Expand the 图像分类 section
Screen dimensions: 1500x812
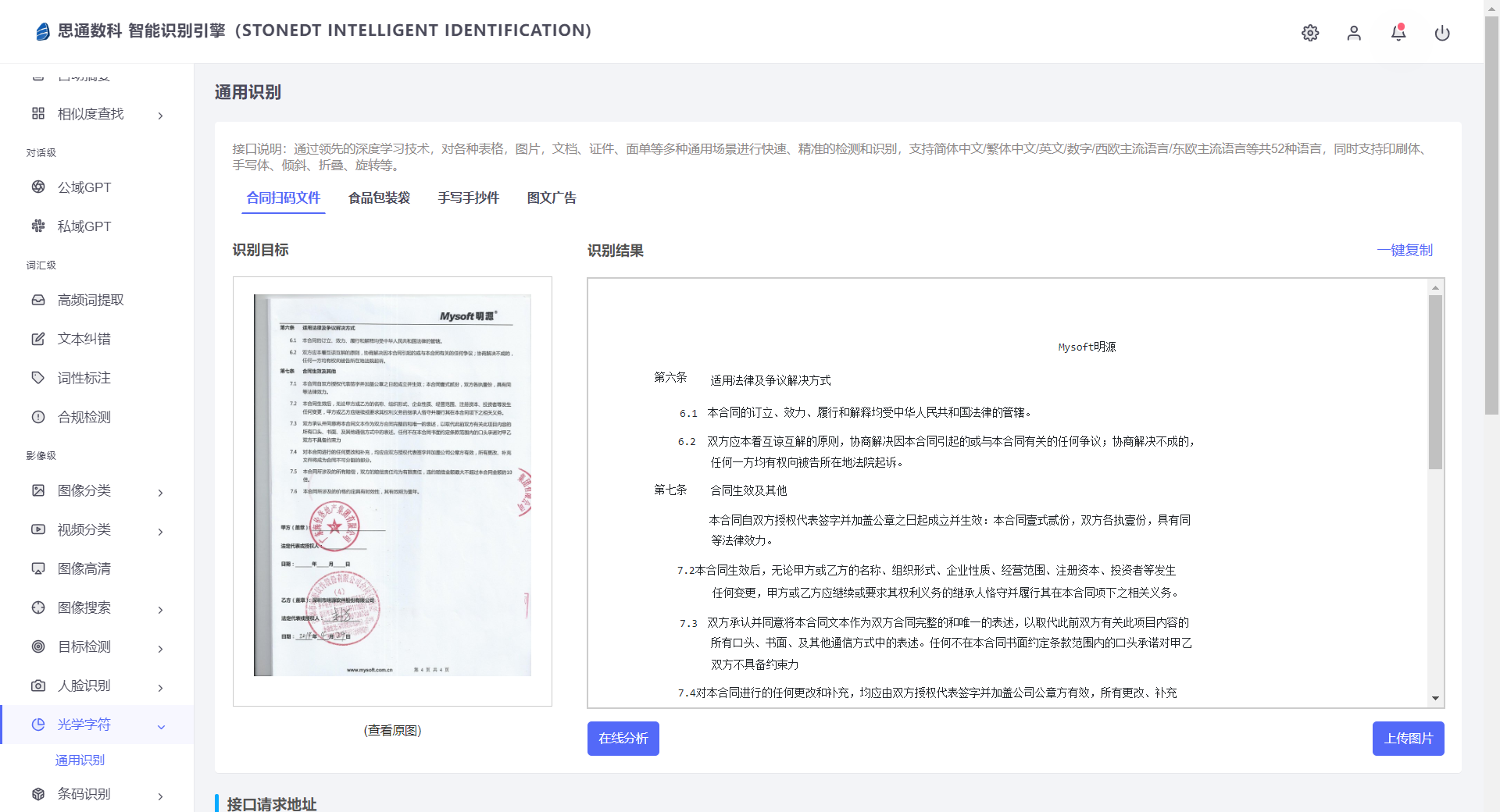point(84,490)
